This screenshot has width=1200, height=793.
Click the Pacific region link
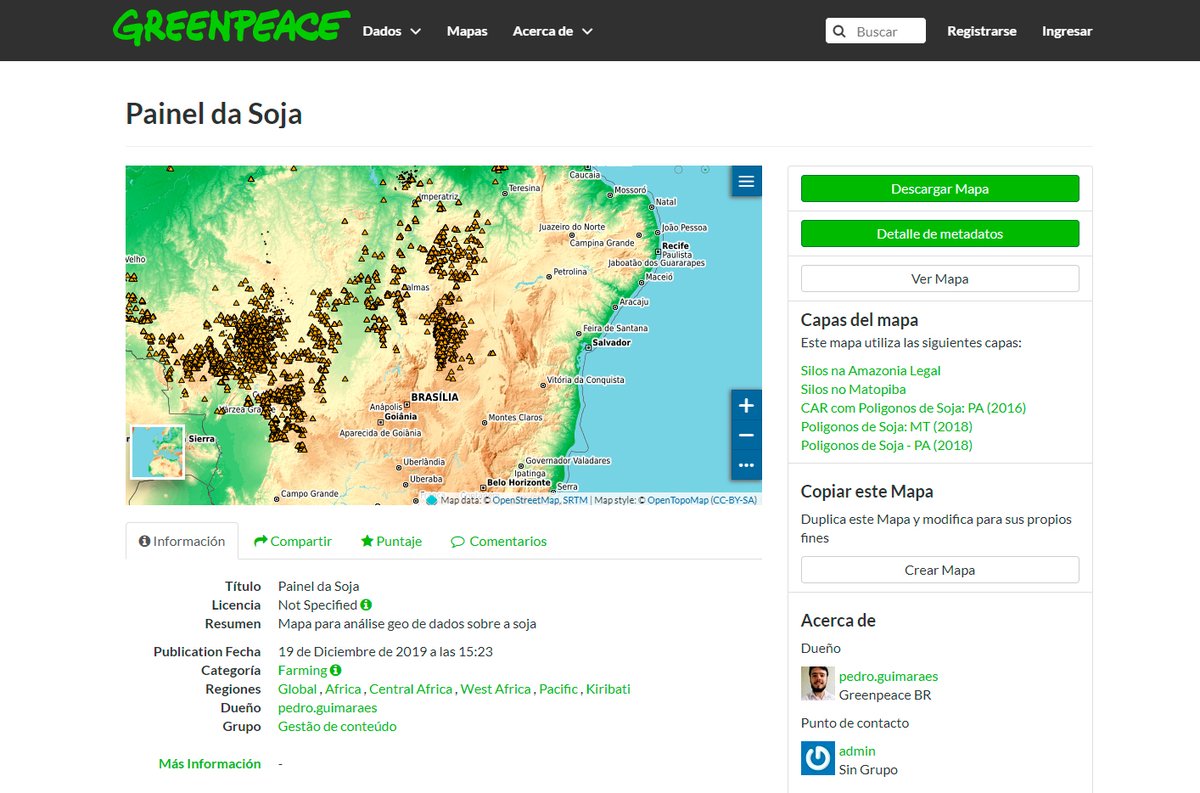(x=558, y=689)
